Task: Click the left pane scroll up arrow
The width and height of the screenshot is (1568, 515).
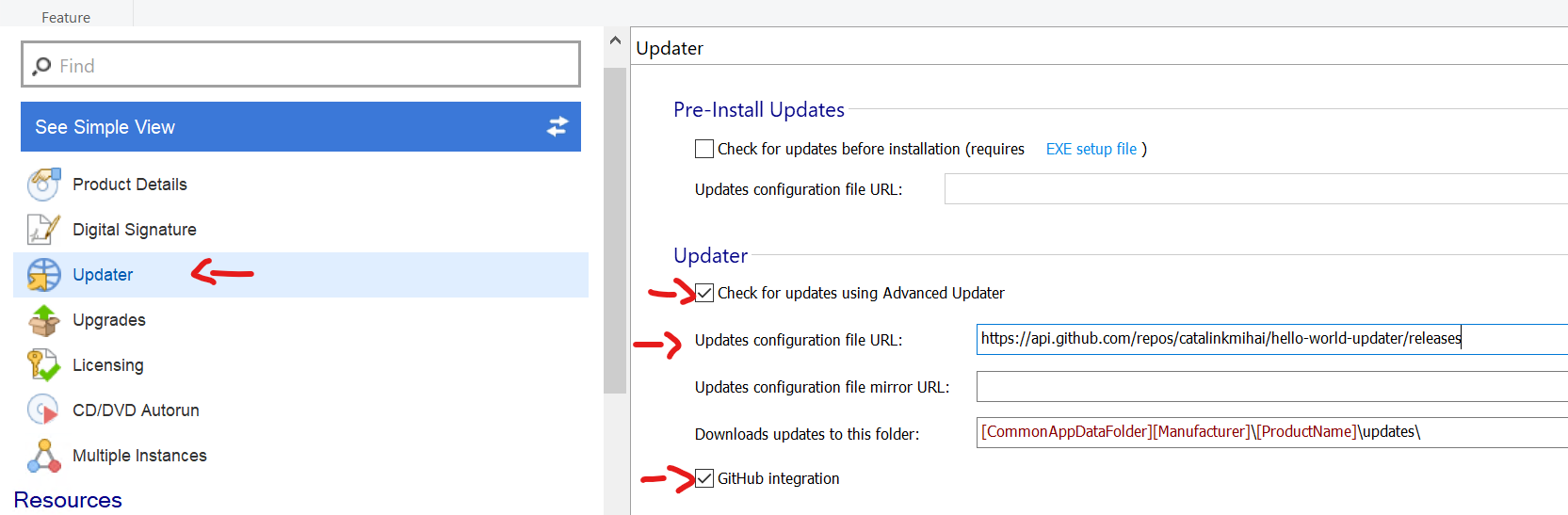Action: [x=615, y=40]
